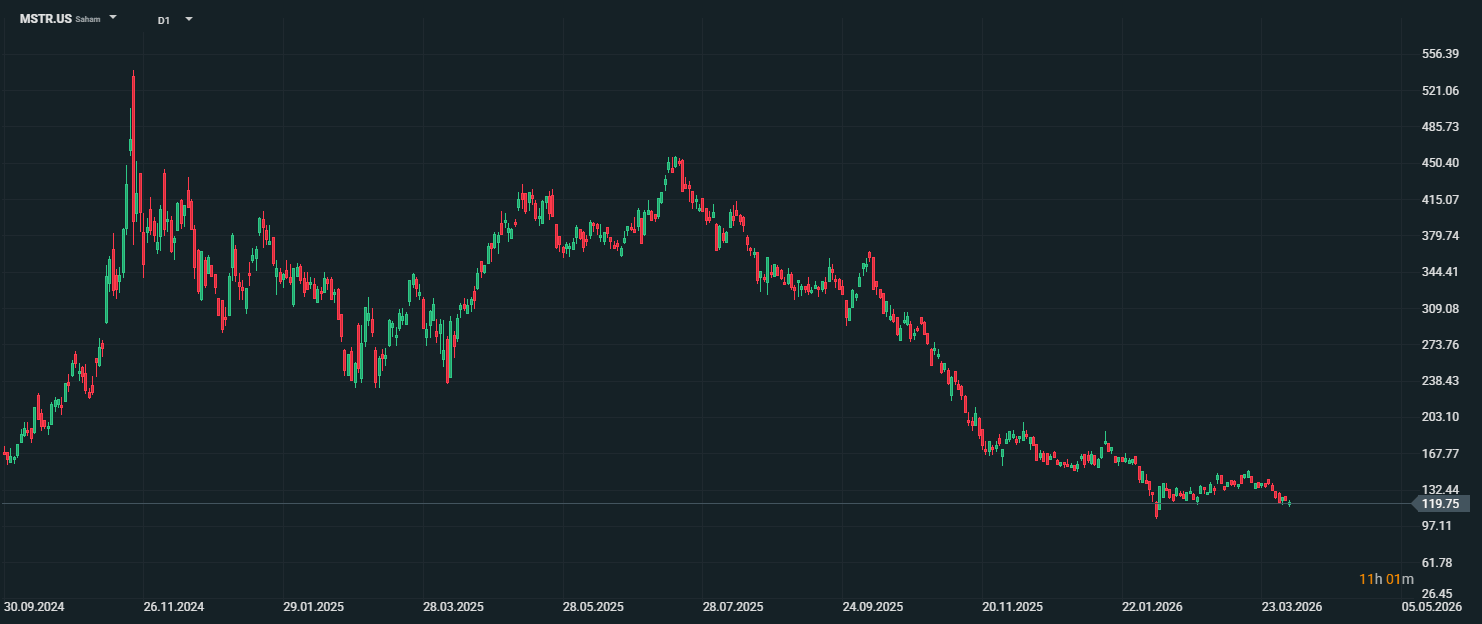Click the 05.05.2026 date marker

1431,607
